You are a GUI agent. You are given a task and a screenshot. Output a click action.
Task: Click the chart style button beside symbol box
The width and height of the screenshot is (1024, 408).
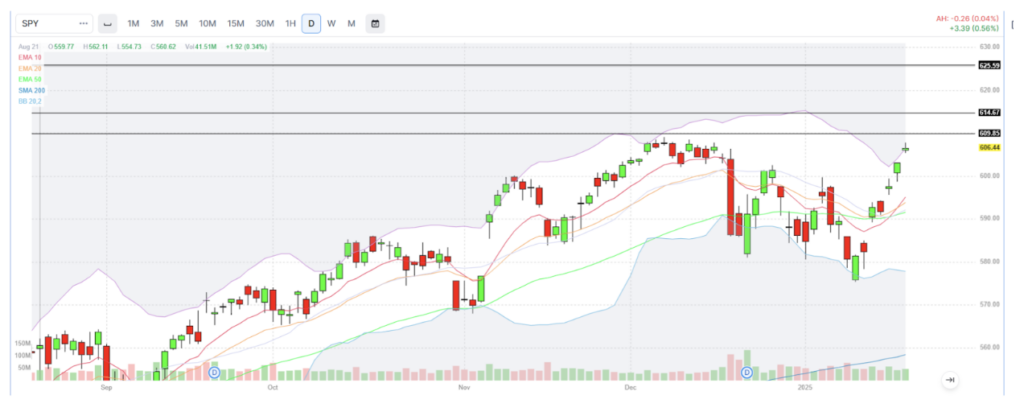(x=108, y=24)
